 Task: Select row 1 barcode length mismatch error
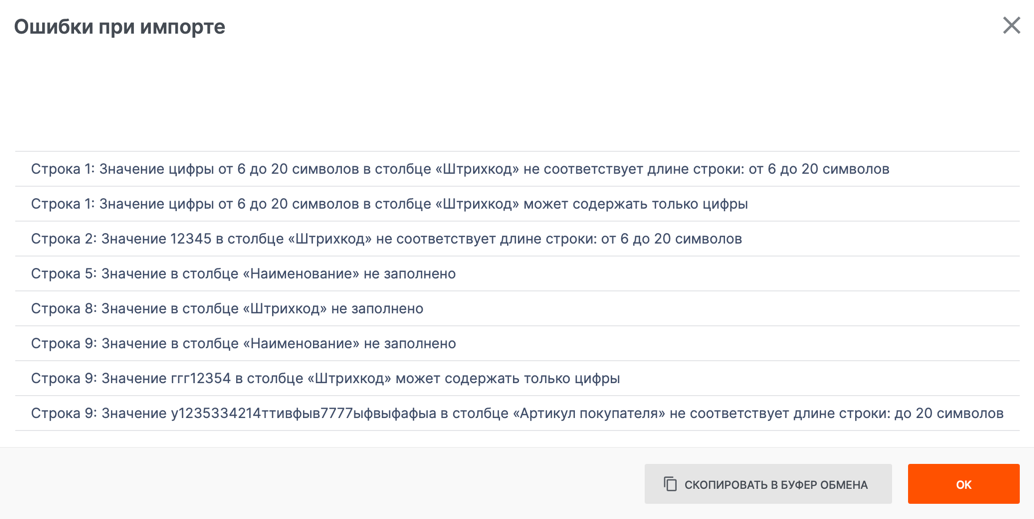(x=460, y=169)
